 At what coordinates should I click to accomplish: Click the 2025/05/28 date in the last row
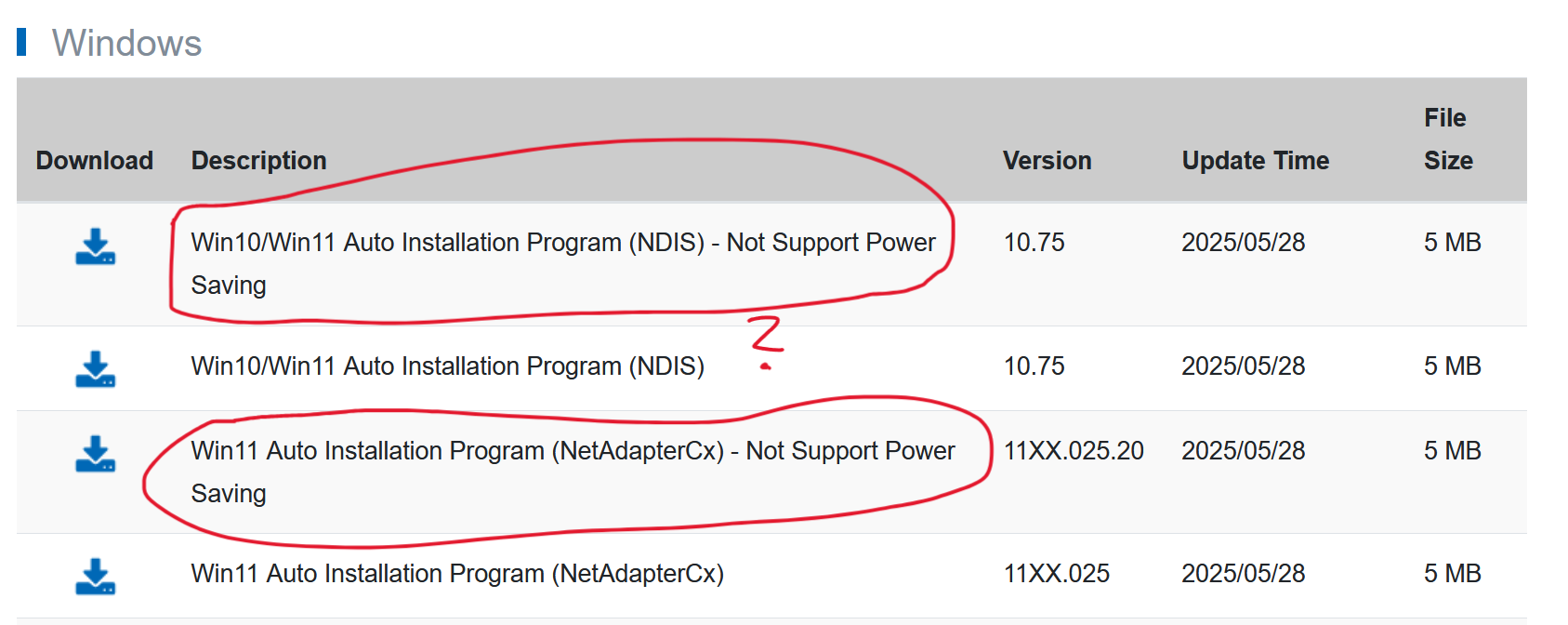1243,574
